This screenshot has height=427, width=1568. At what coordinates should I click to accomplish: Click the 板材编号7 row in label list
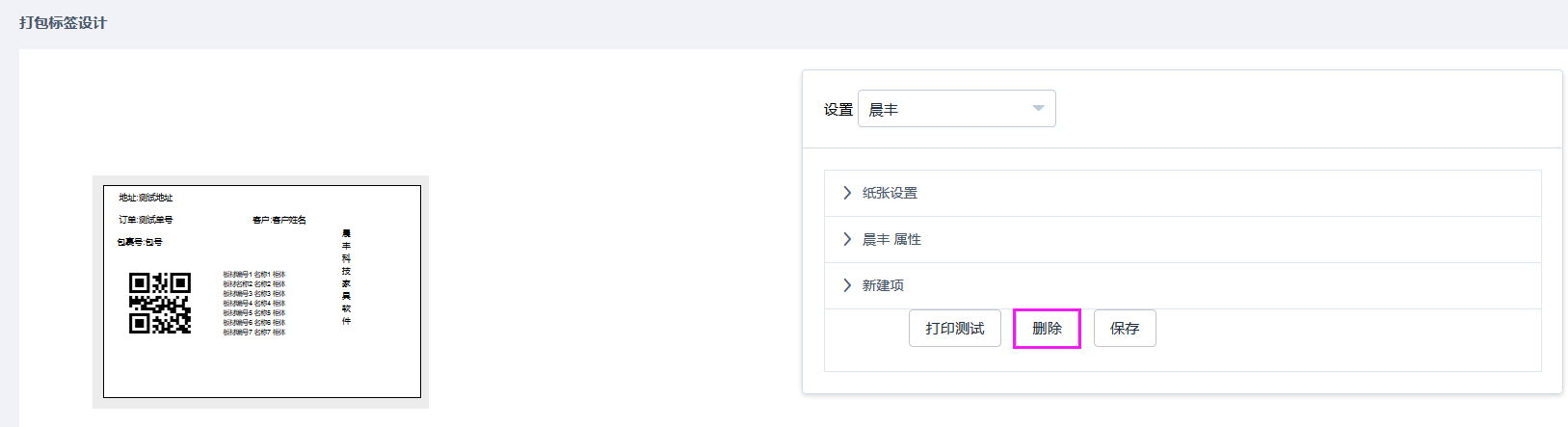point(254,333)
